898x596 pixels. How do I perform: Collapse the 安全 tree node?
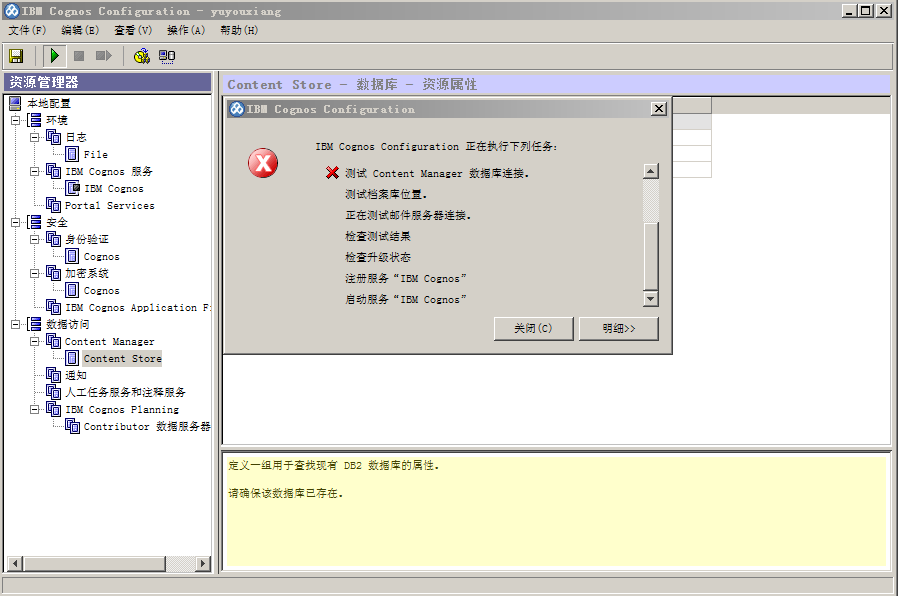pos(16,222)
